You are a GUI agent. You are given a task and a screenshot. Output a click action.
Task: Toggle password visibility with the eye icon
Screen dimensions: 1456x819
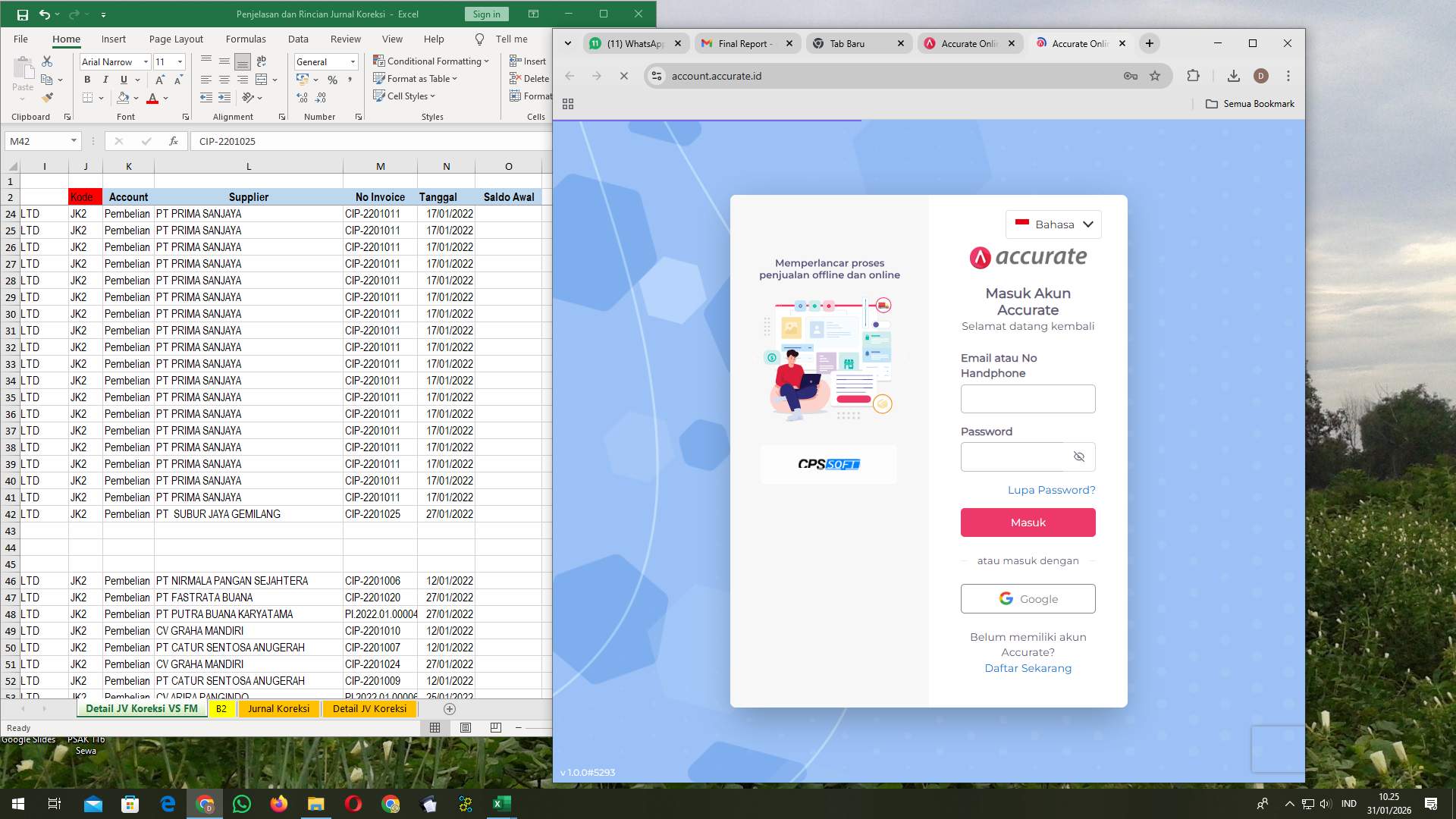(1079, 457)
